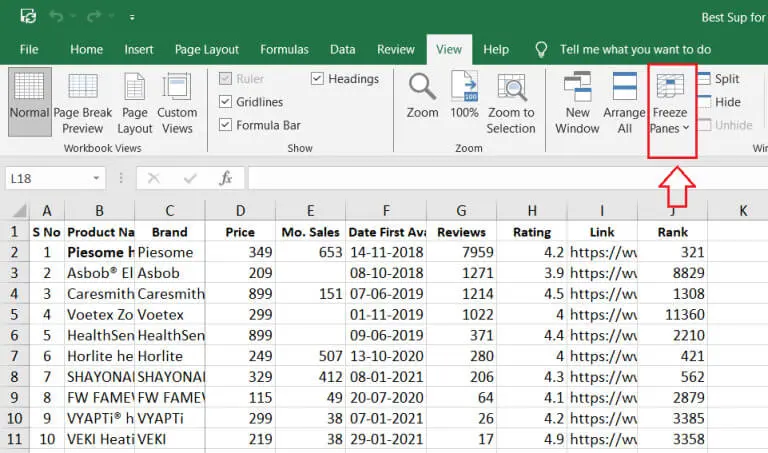
Task: Switch to Page Layout view
Action: [135, 103]
